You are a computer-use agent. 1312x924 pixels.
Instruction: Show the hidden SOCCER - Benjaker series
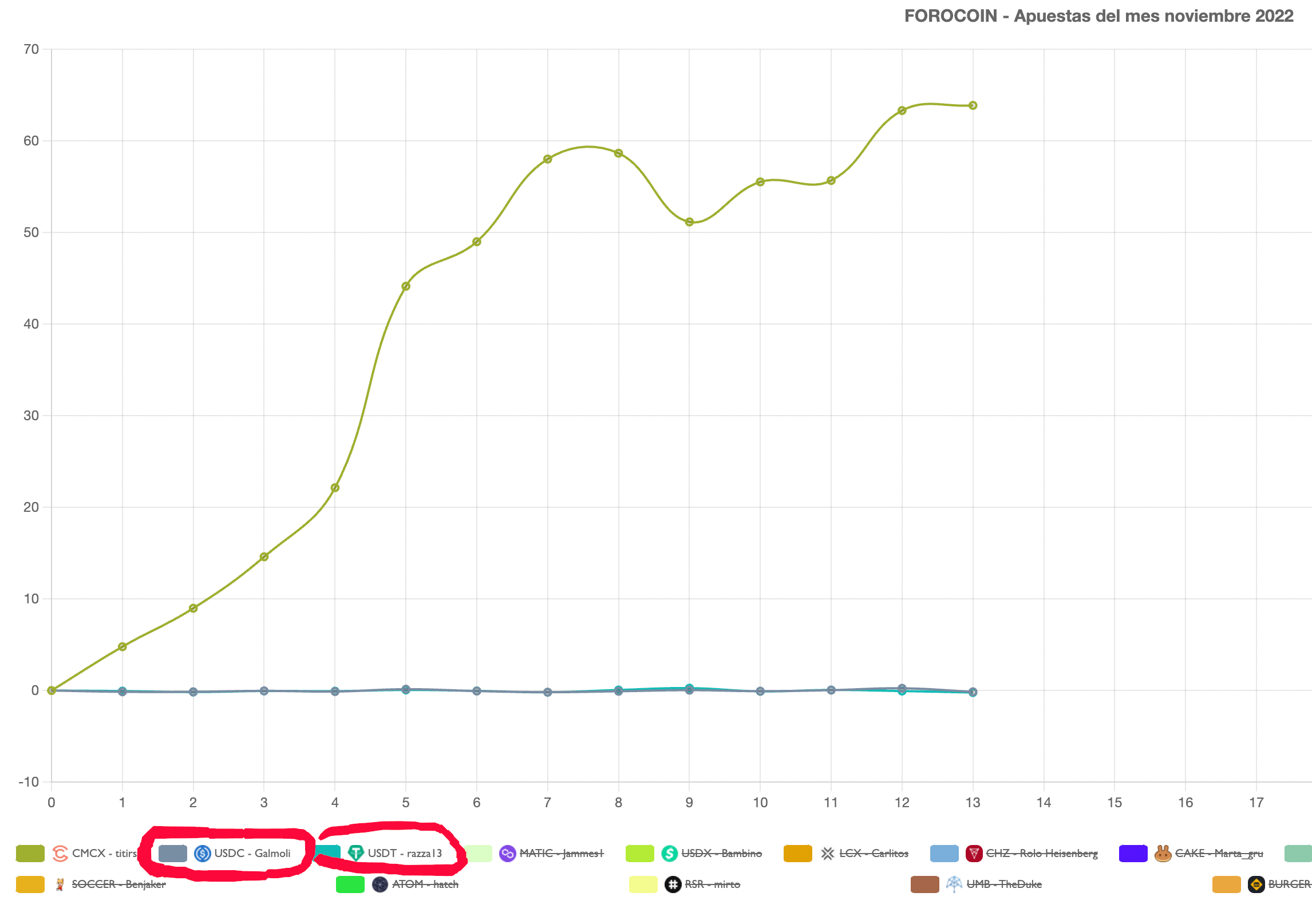(x=118, y=884)
